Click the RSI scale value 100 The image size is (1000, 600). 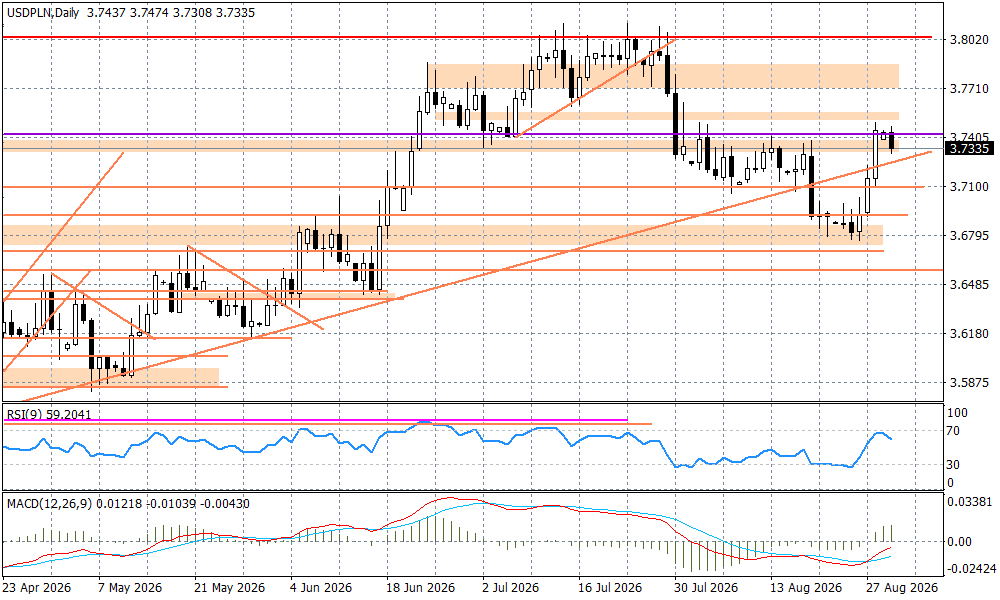pos(957,413)
